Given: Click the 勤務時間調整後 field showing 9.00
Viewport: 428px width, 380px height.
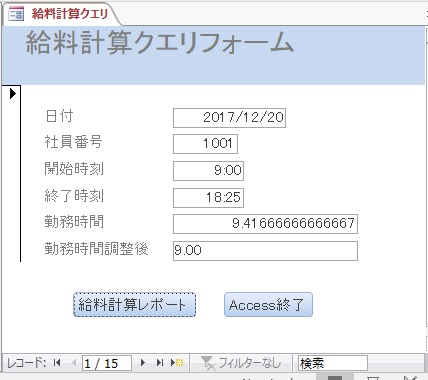Looking at the screenshot, I should pos(265,251).
